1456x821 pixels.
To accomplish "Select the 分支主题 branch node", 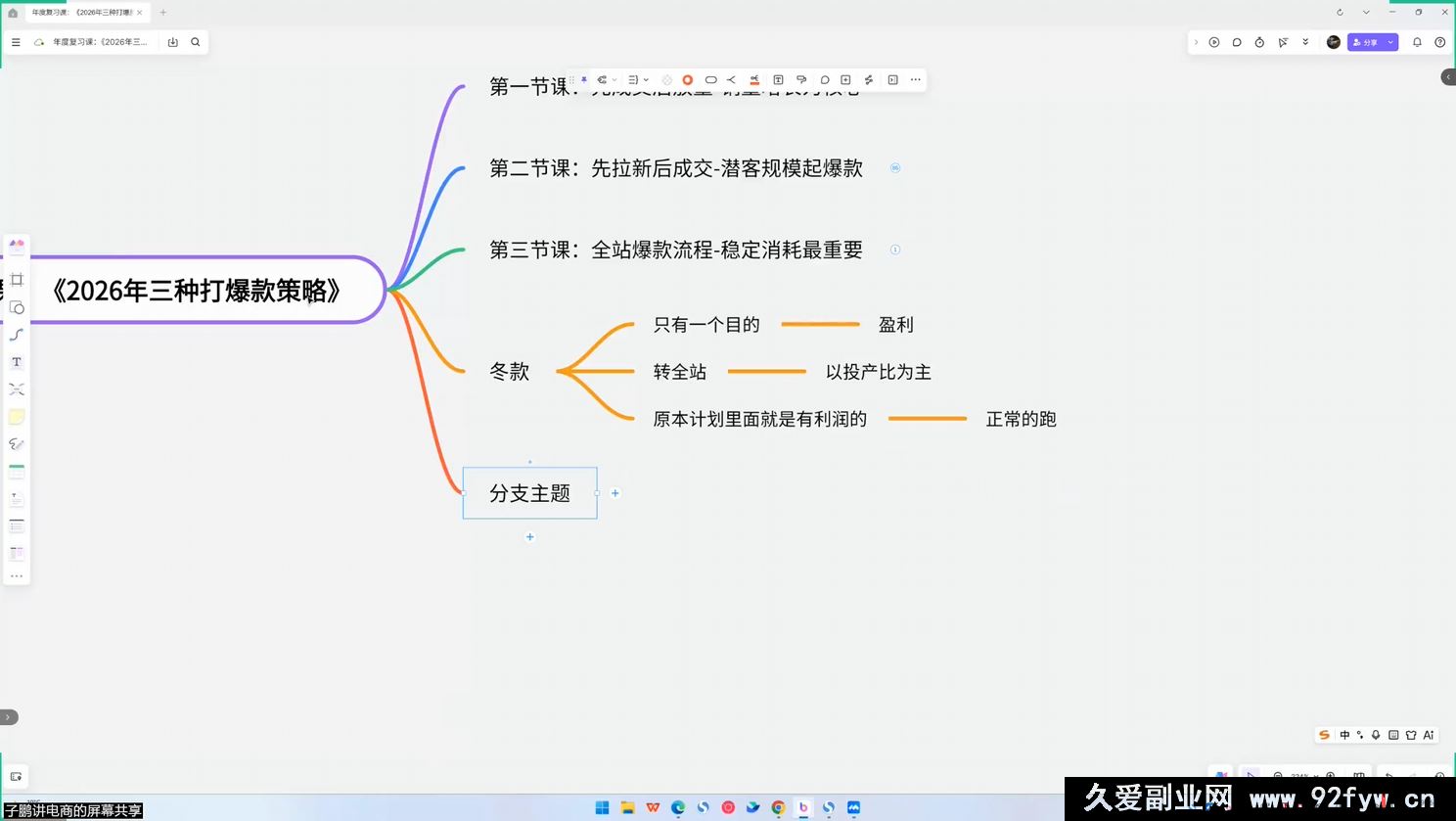I will click(x=529, y=493).
